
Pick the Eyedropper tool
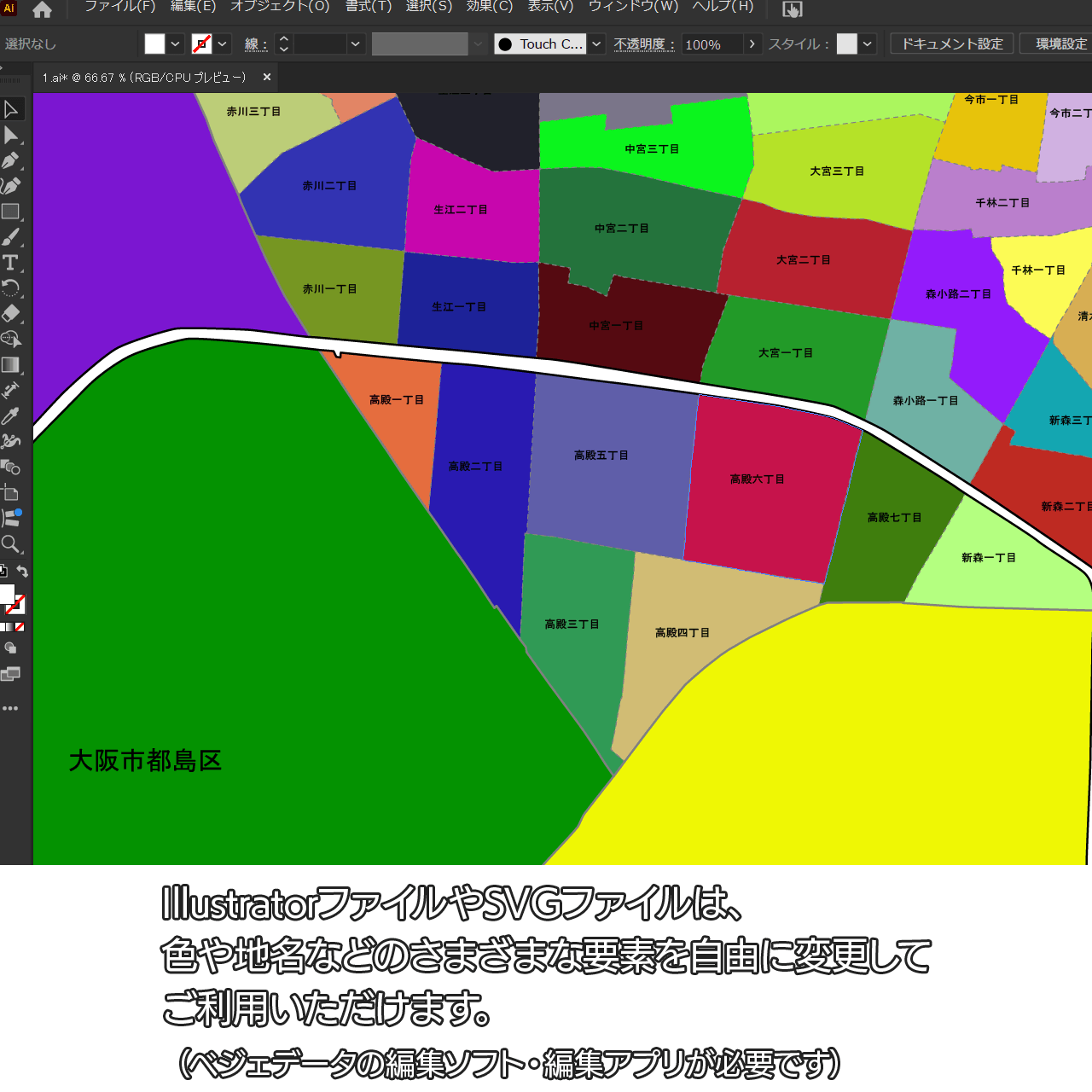click(x=11, y=416)
